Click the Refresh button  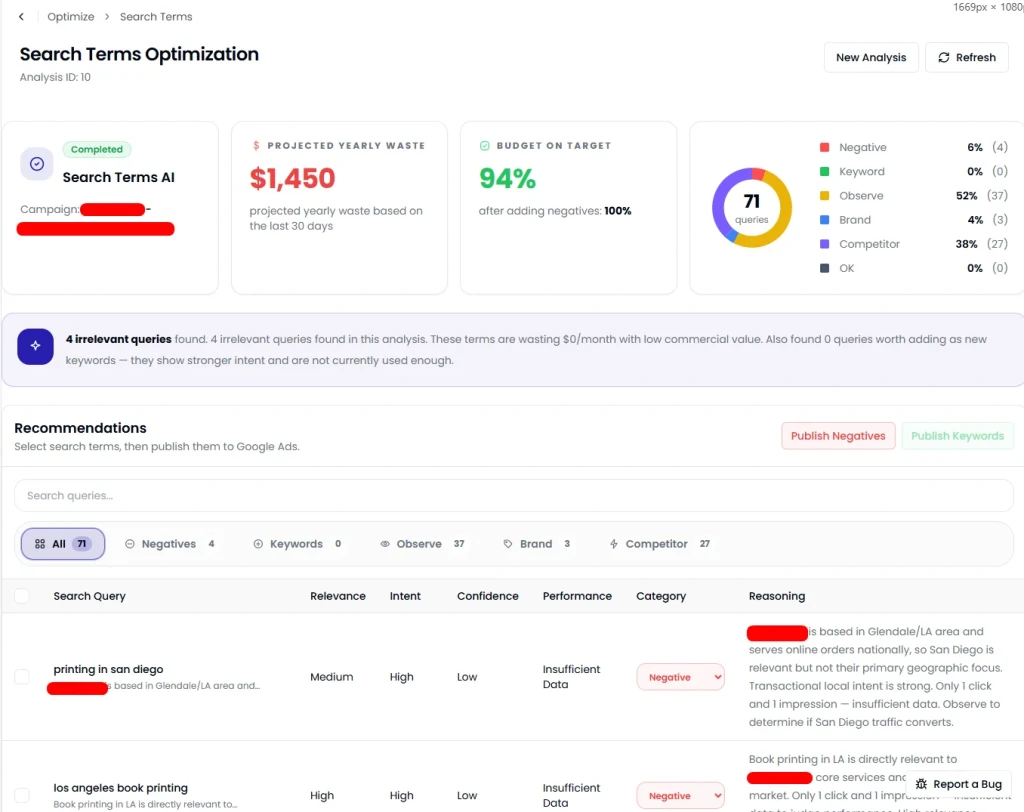967,57
